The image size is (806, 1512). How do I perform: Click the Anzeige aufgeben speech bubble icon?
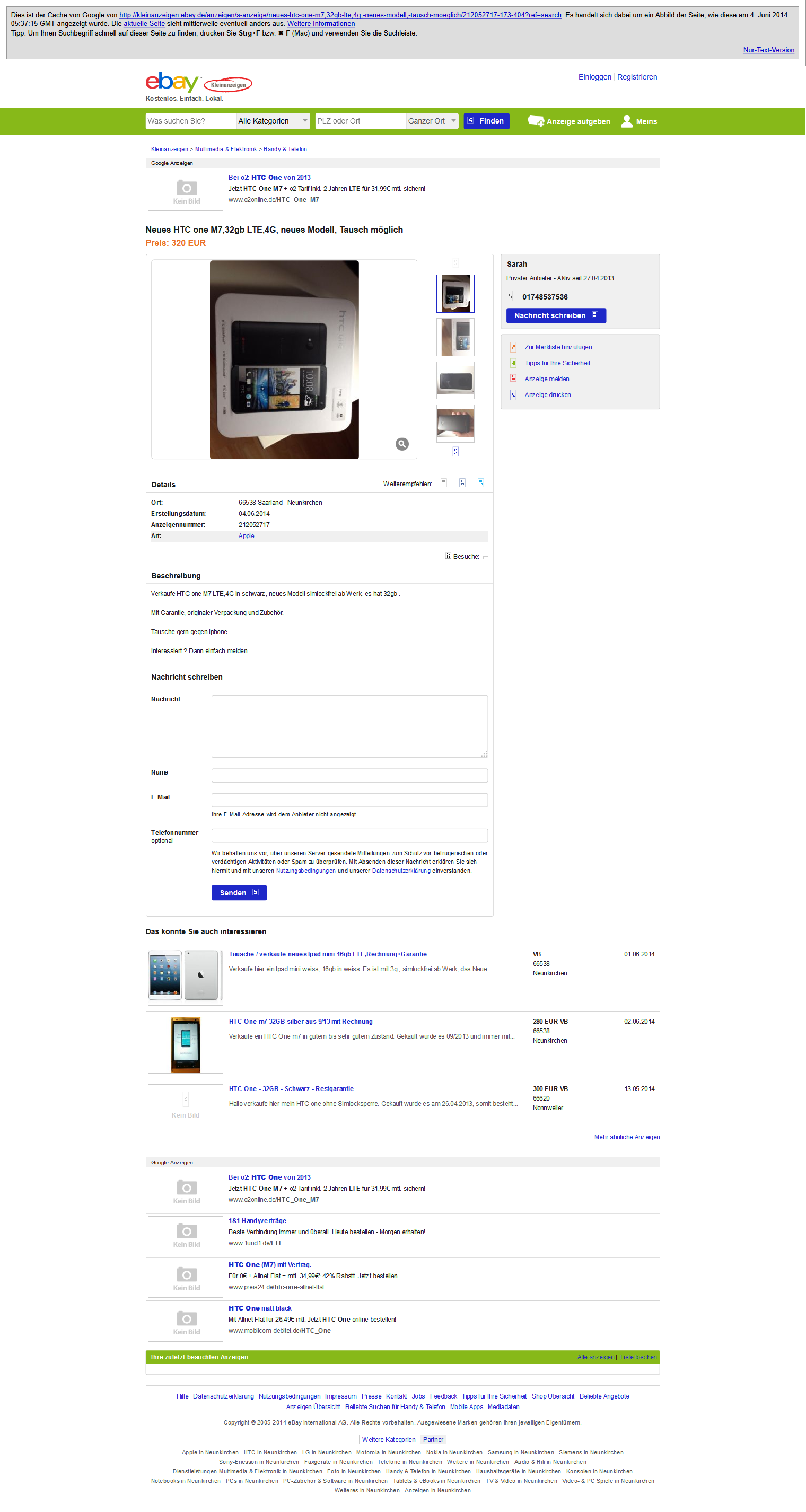coord(536,121)
